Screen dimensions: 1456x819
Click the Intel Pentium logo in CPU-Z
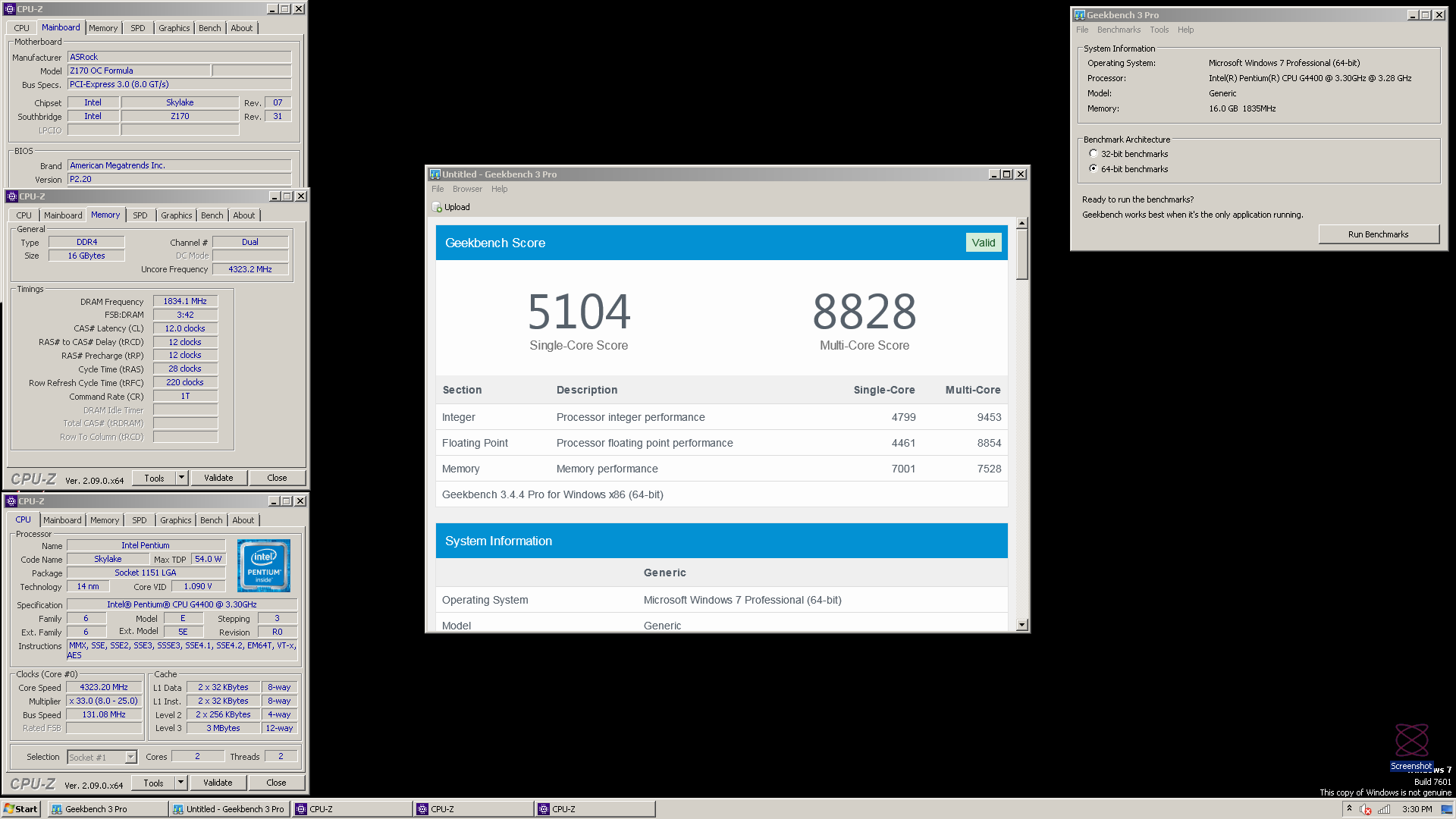pos(264,566)
